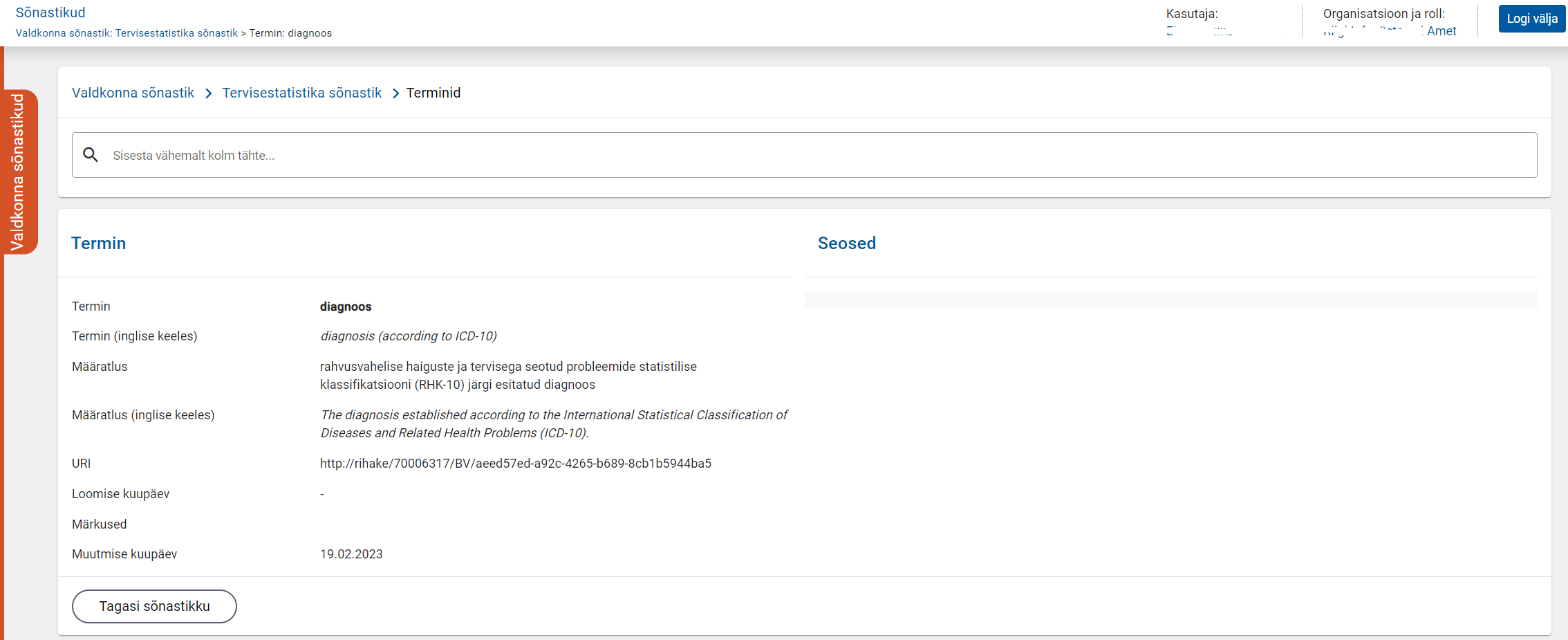Select the Terminid breadcrumb item
1568x640 pixels.
433,93
